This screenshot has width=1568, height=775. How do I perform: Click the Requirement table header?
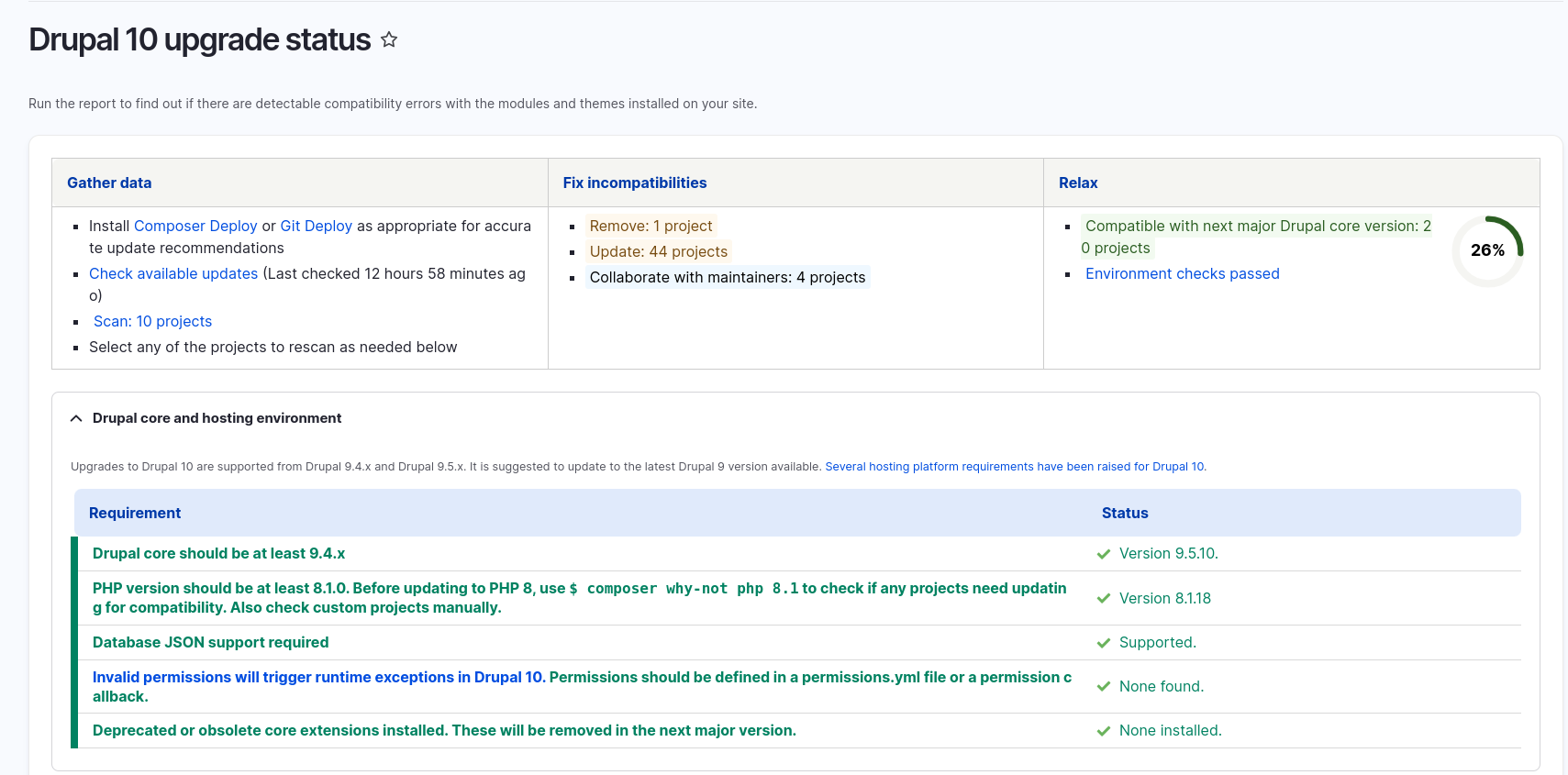(x=135, y=513)
